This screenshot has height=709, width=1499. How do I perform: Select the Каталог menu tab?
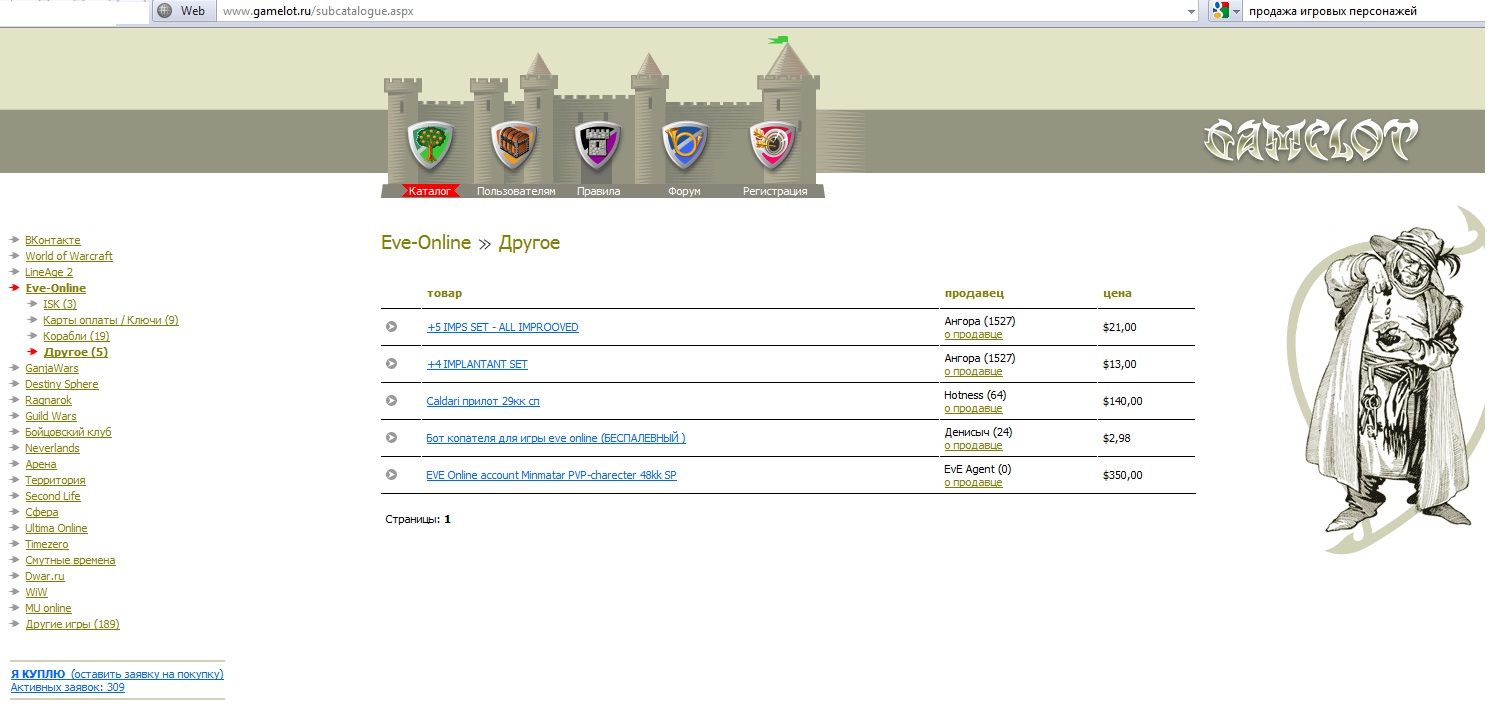pyautogui.click(x=430, y=191)
